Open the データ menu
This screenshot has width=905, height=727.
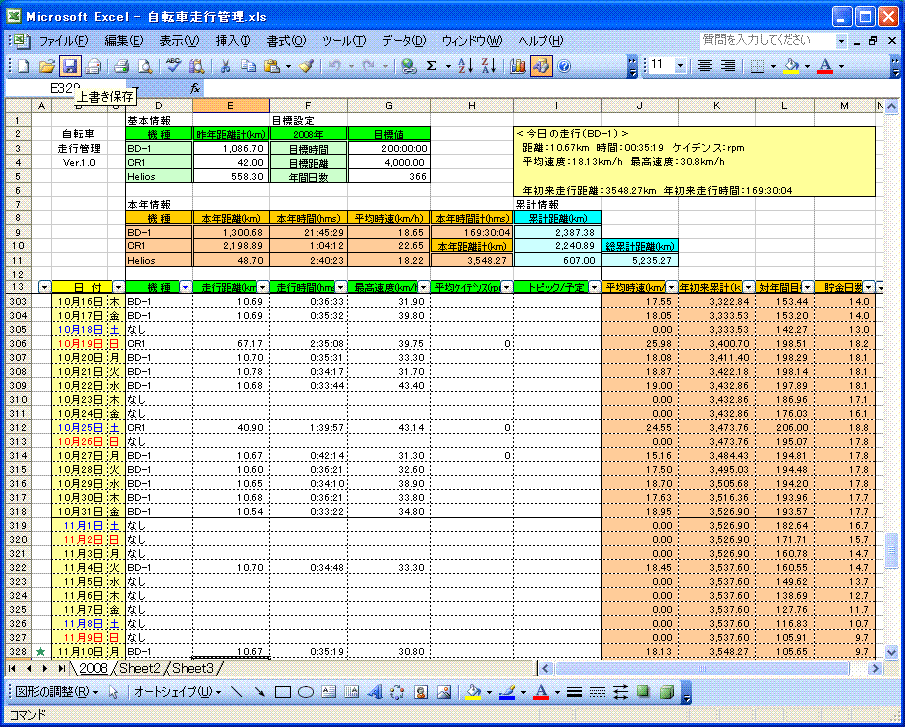(x=403, y=41)
